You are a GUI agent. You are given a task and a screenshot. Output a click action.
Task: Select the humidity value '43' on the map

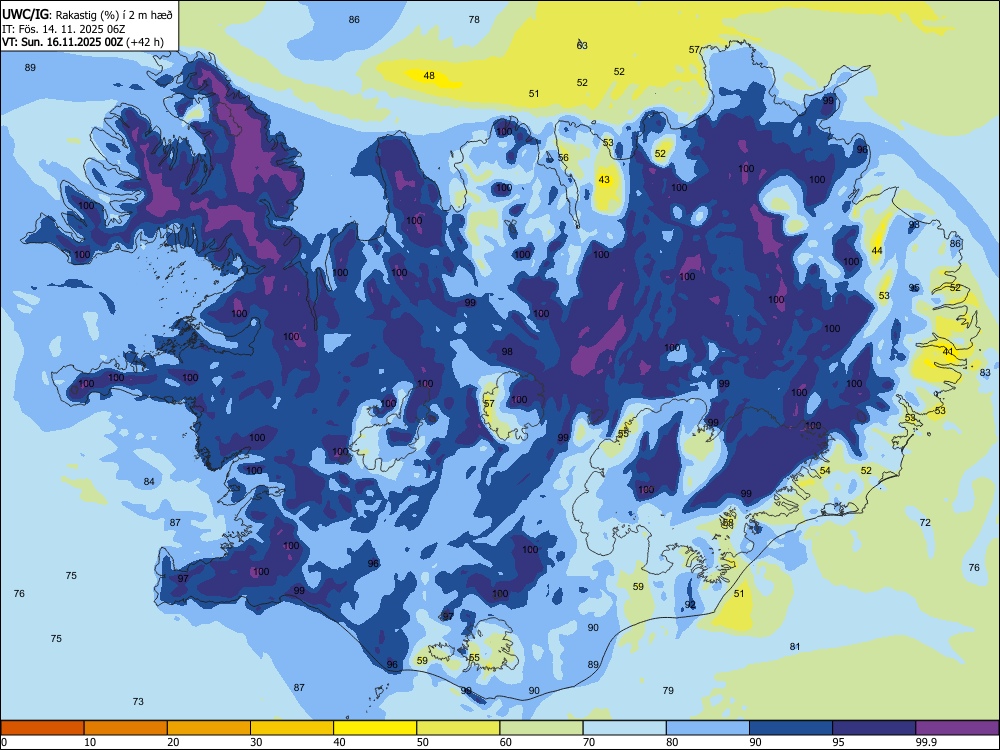click(604, 180)
